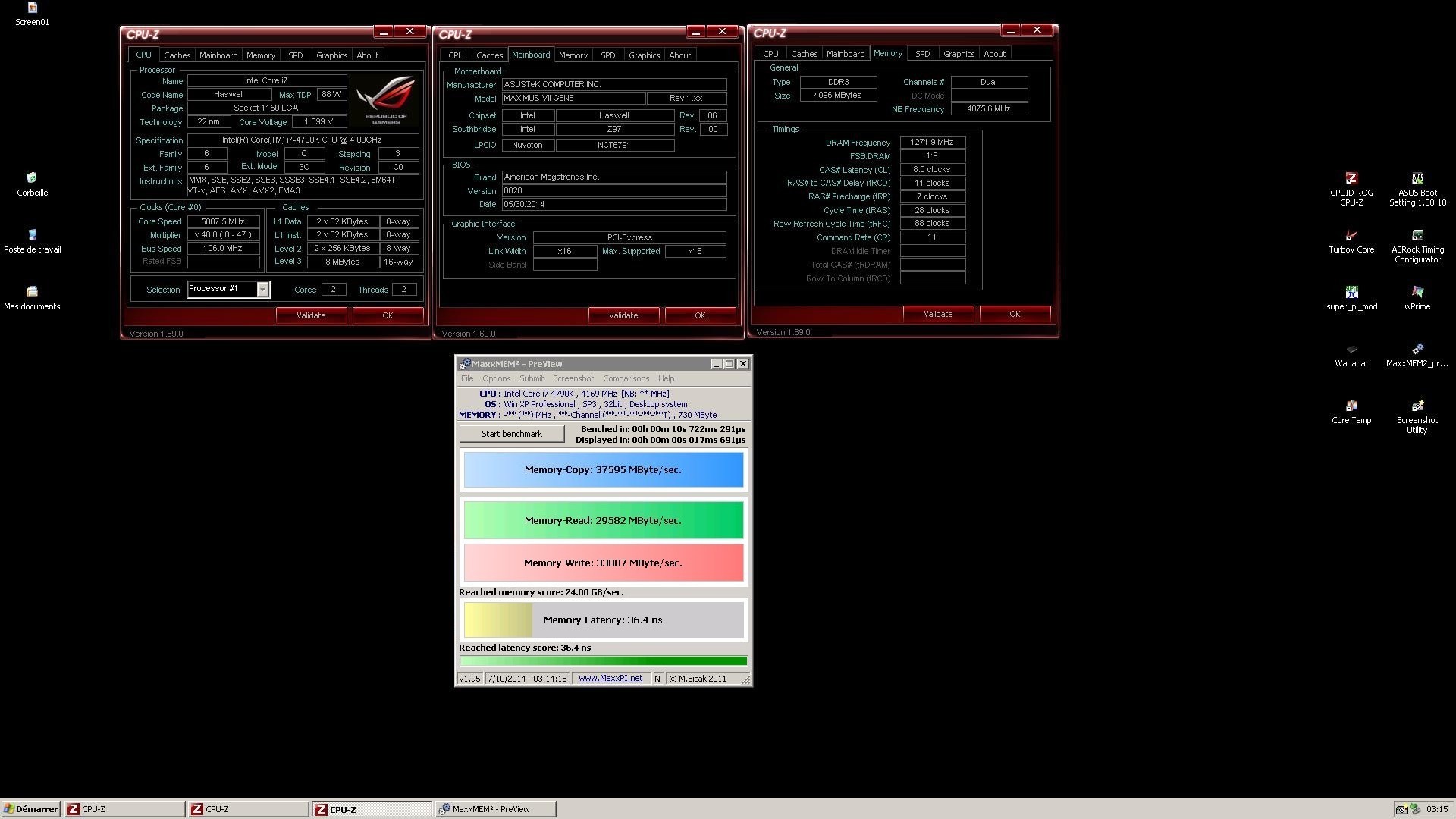Open Submit menu in MaxxMEM²
This screenshot has height=819, width=1456.
coord(531,378)
